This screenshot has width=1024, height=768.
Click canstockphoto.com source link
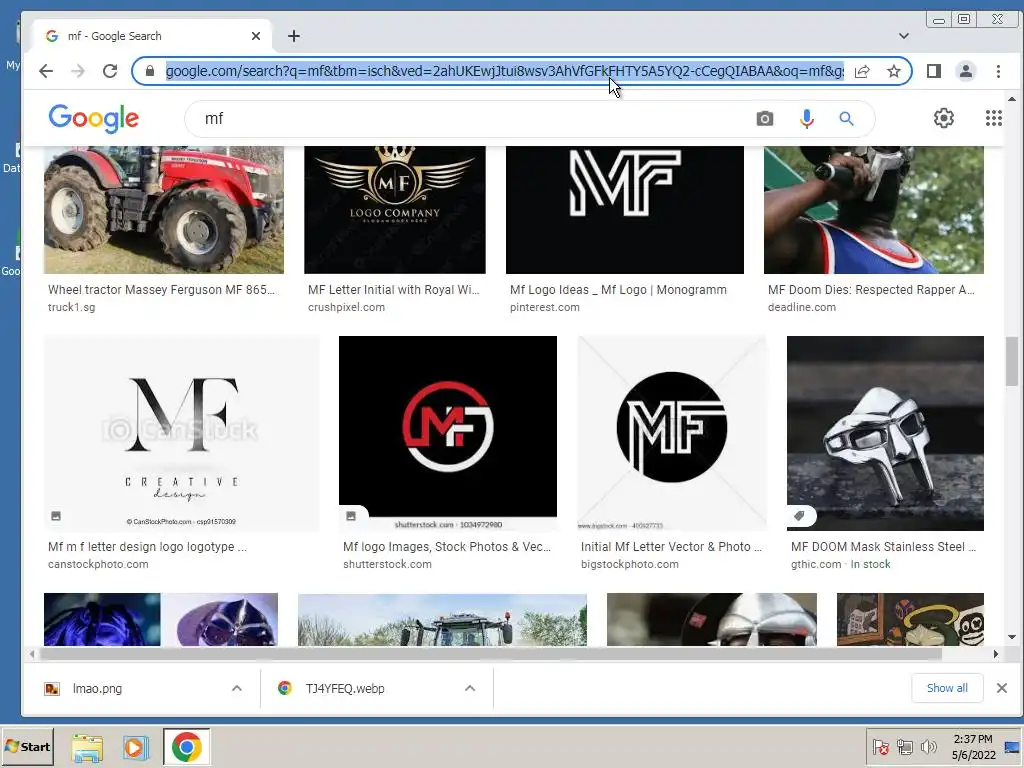(x=98, y=564)
